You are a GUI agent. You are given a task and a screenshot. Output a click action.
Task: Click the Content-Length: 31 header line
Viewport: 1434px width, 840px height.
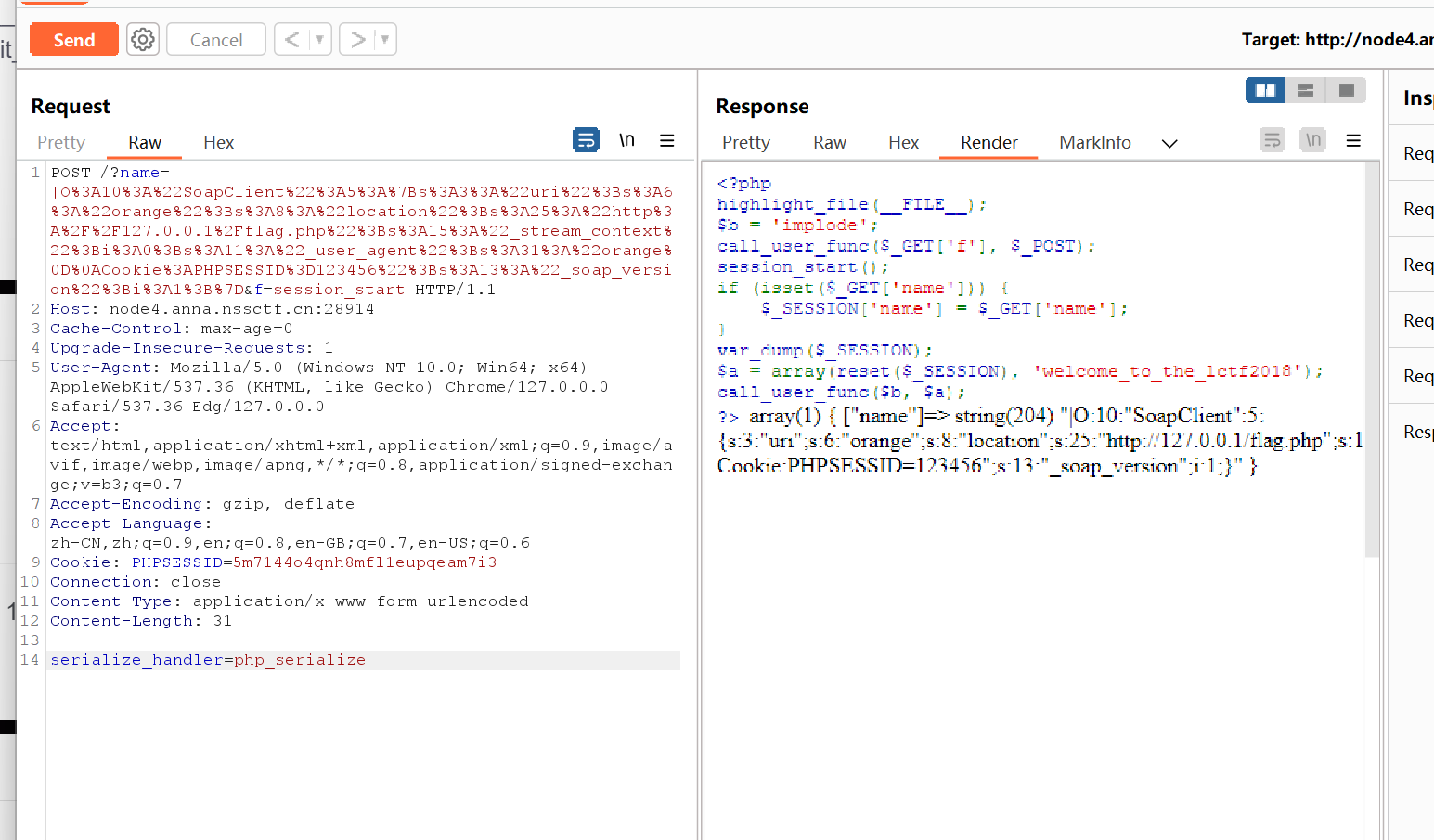point(141,621)
